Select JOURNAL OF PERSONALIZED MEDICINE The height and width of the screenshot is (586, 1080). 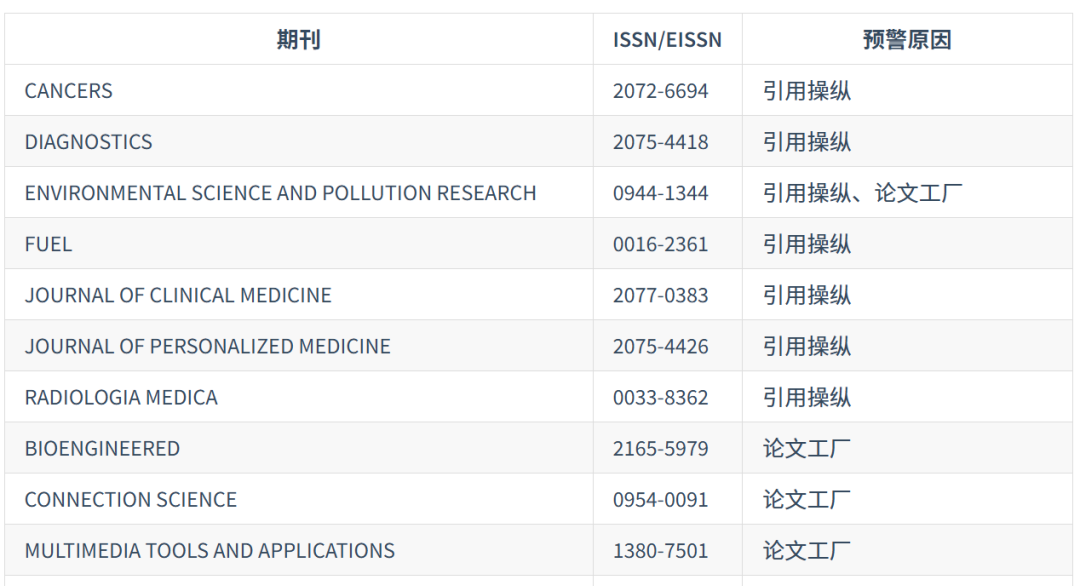coord(207,346)
